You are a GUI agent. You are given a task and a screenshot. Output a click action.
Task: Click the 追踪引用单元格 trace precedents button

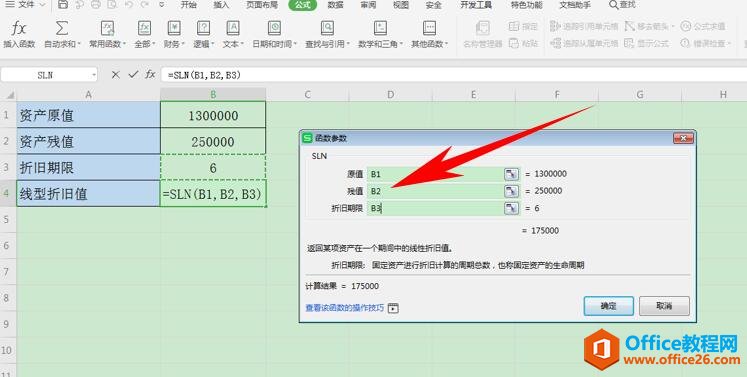pyautogui.click(x=584, y=26)
